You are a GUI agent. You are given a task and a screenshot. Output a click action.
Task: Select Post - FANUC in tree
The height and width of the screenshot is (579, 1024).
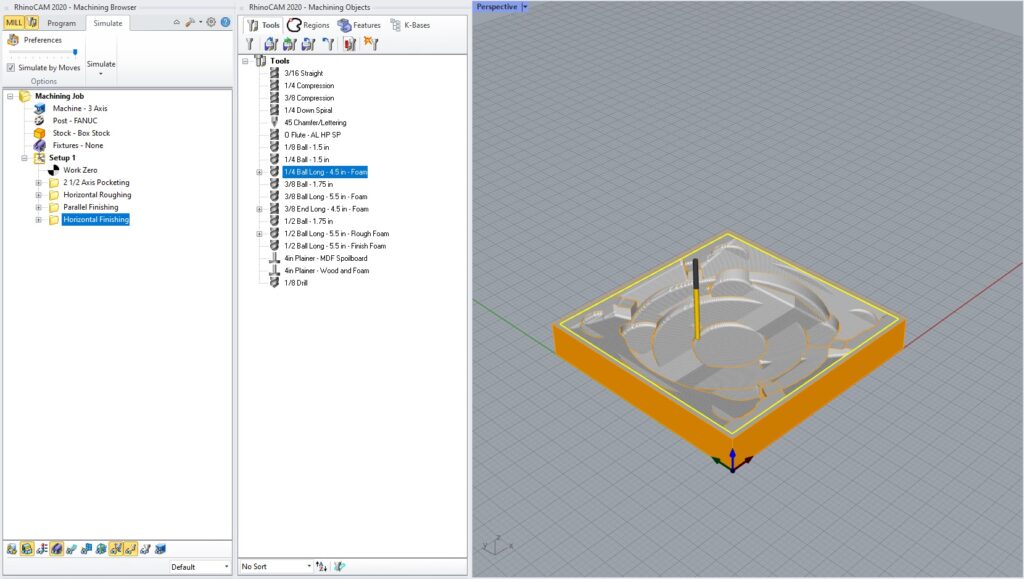(74, 121)
